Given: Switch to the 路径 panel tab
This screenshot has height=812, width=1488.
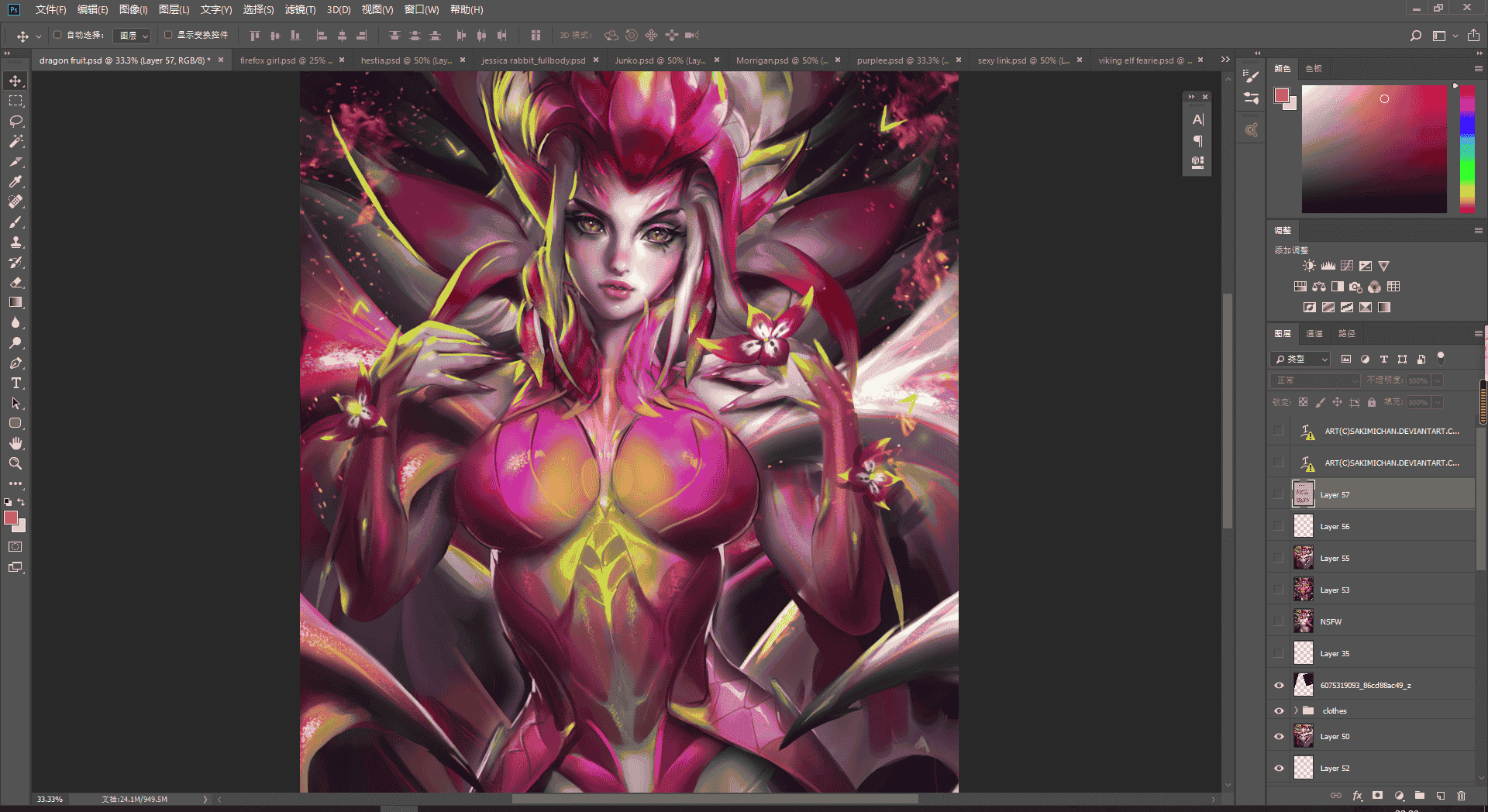Looking at the screenshot, I should tap(1347, 333).
